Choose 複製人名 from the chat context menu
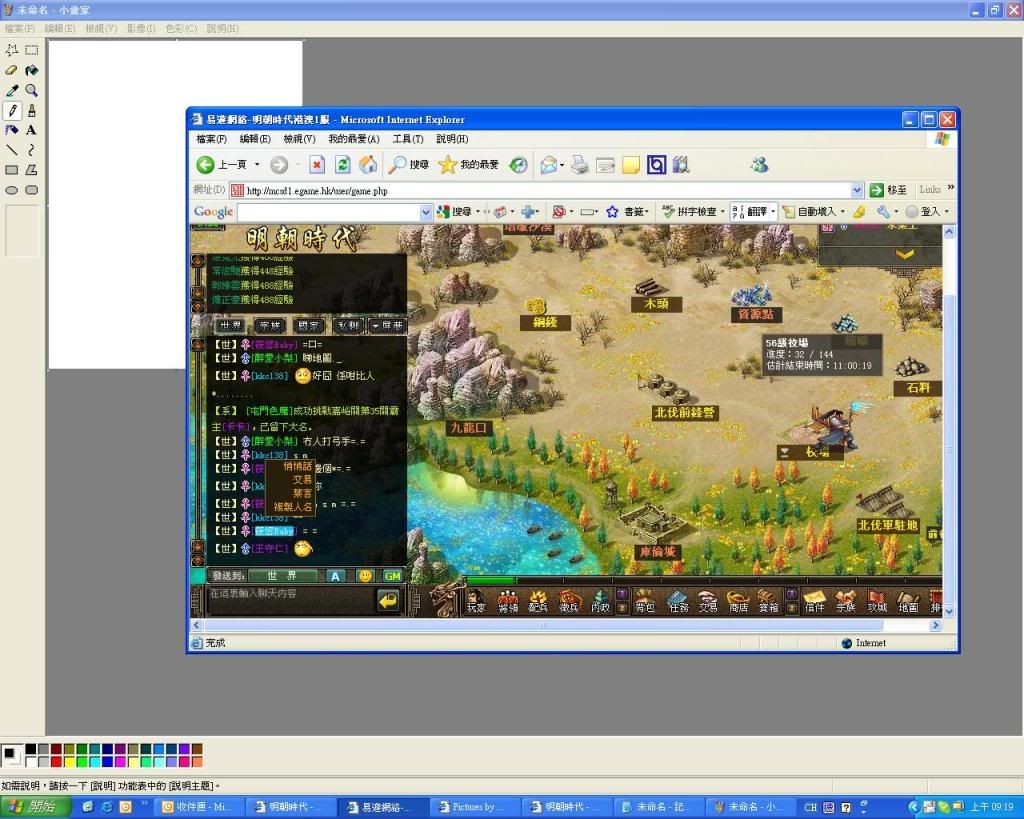Screen dimensions: 1024x819 point(293,507)
